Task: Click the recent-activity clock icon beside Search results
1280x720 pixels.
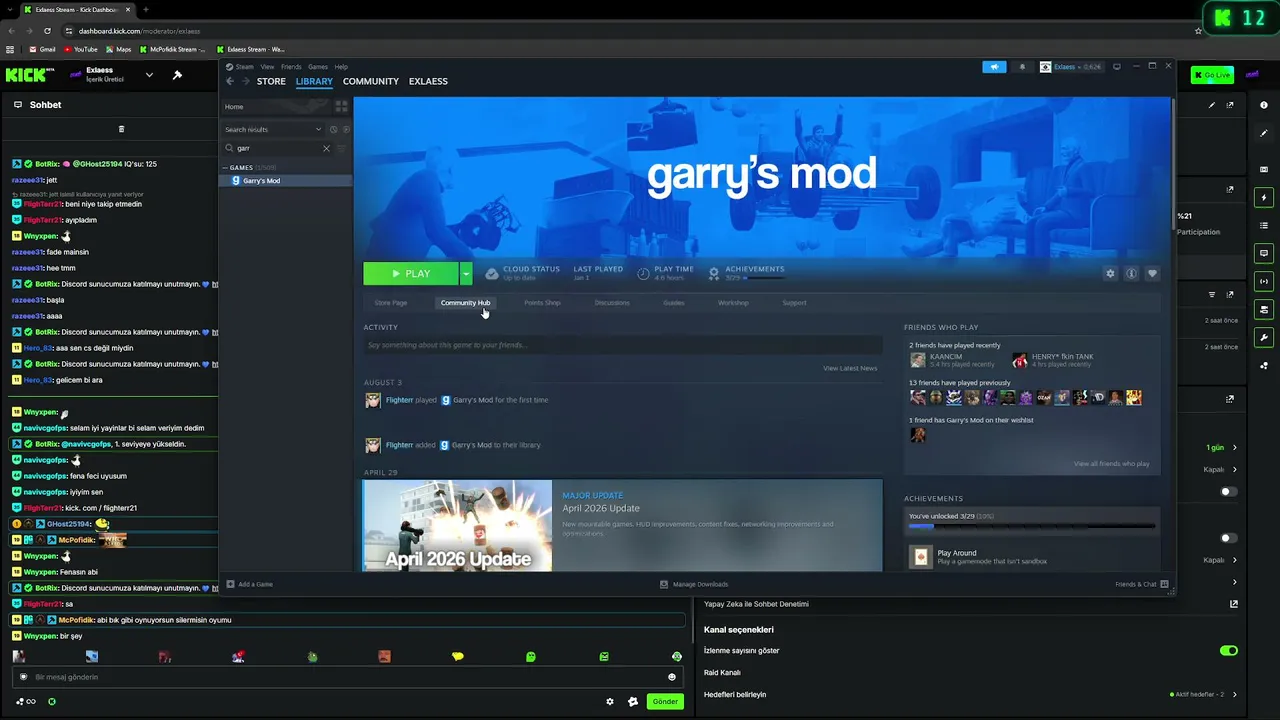Action: [333, 129]
